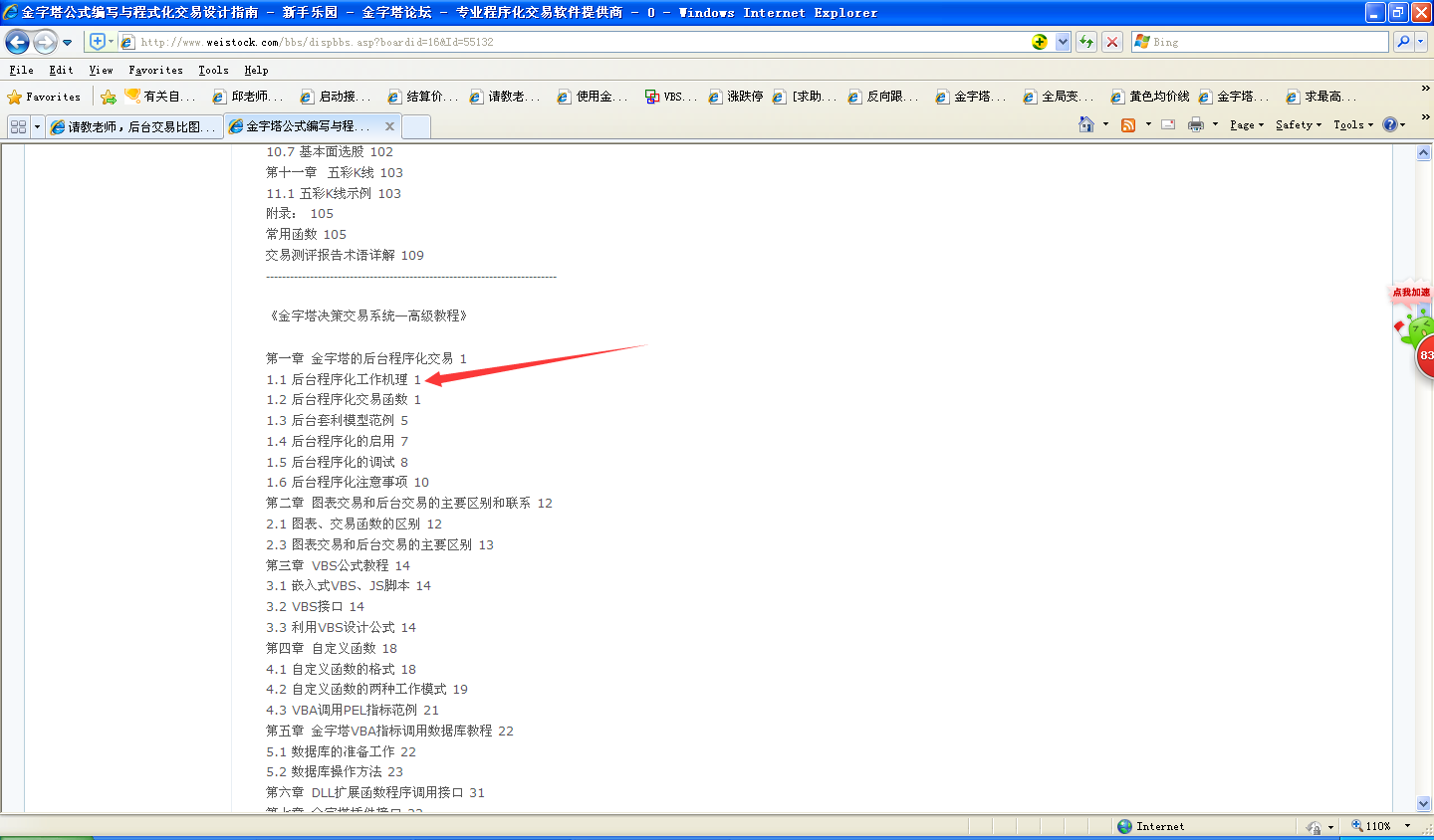Open the Tools menu in menu bar
1434x840 pixels.
point(213,70)
